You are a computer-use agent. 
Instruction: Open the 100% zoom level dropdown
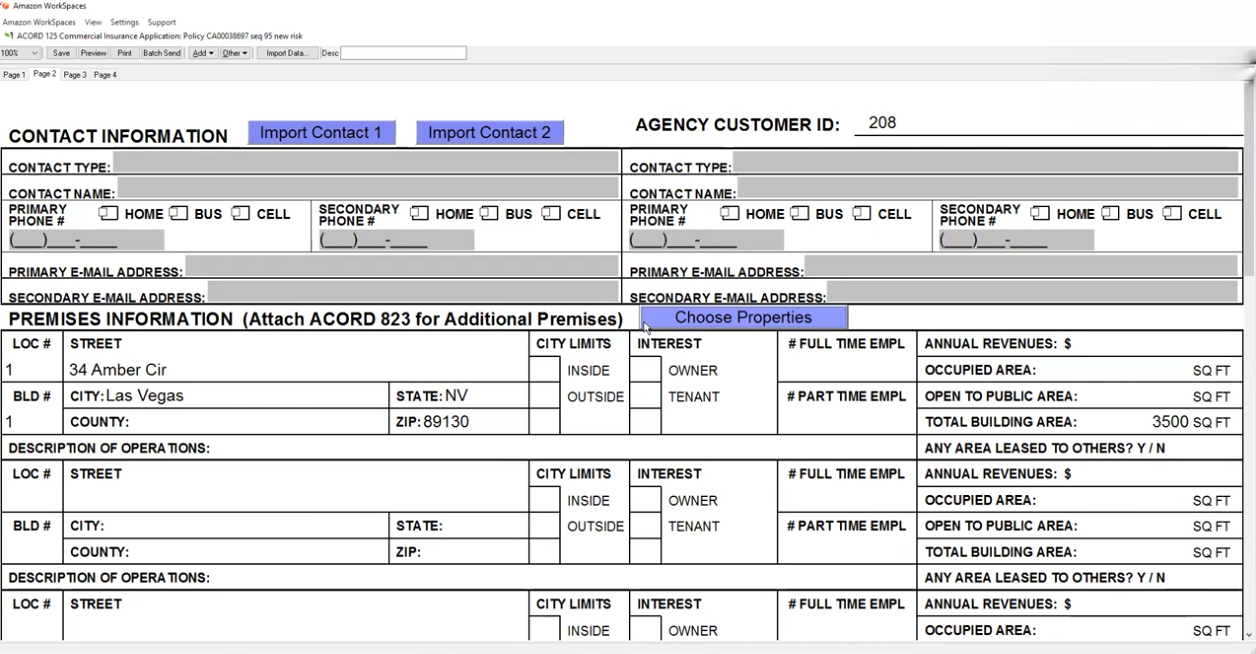(20, 53)
